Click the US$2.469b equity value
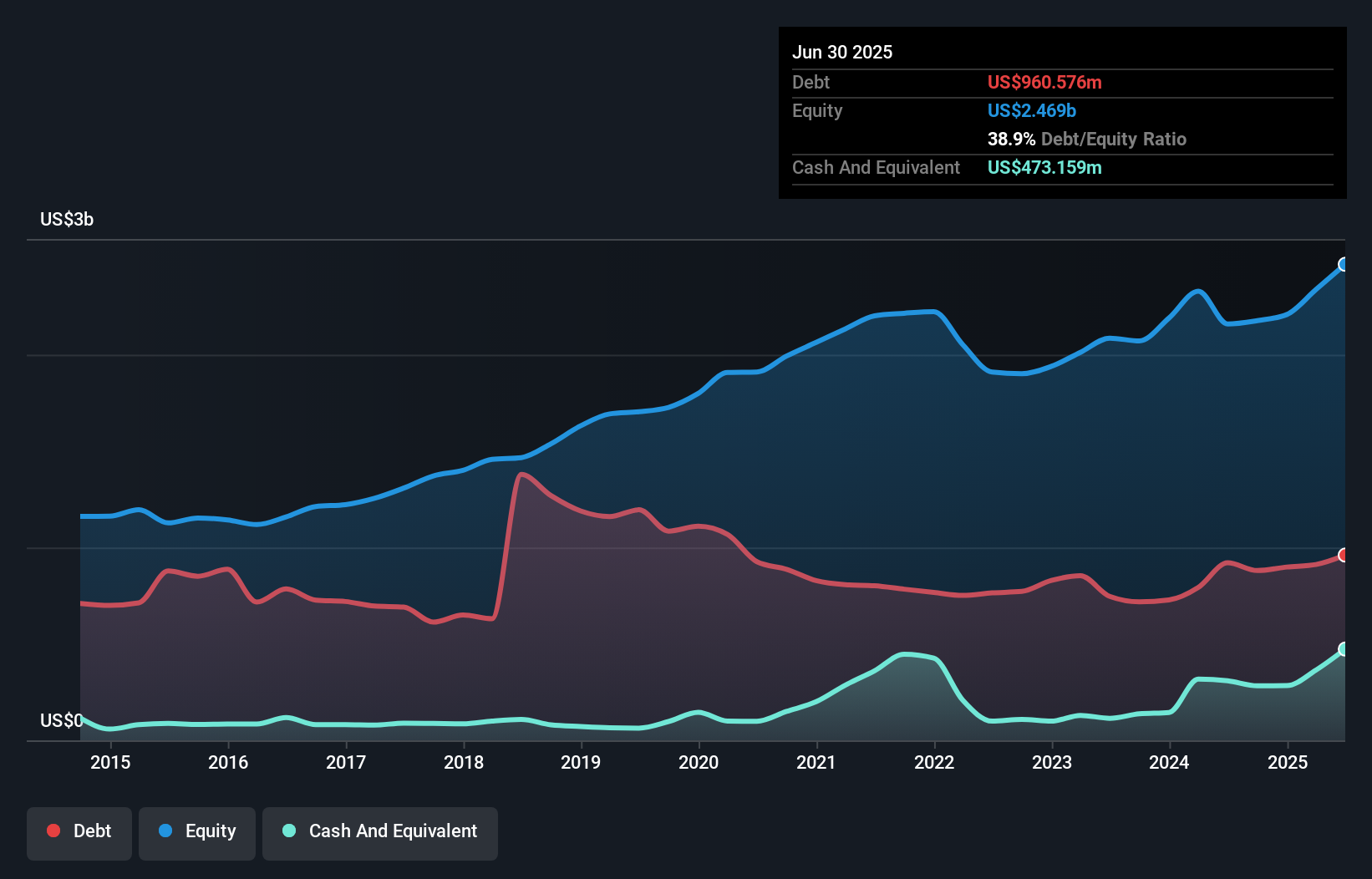 (1032, 110)
